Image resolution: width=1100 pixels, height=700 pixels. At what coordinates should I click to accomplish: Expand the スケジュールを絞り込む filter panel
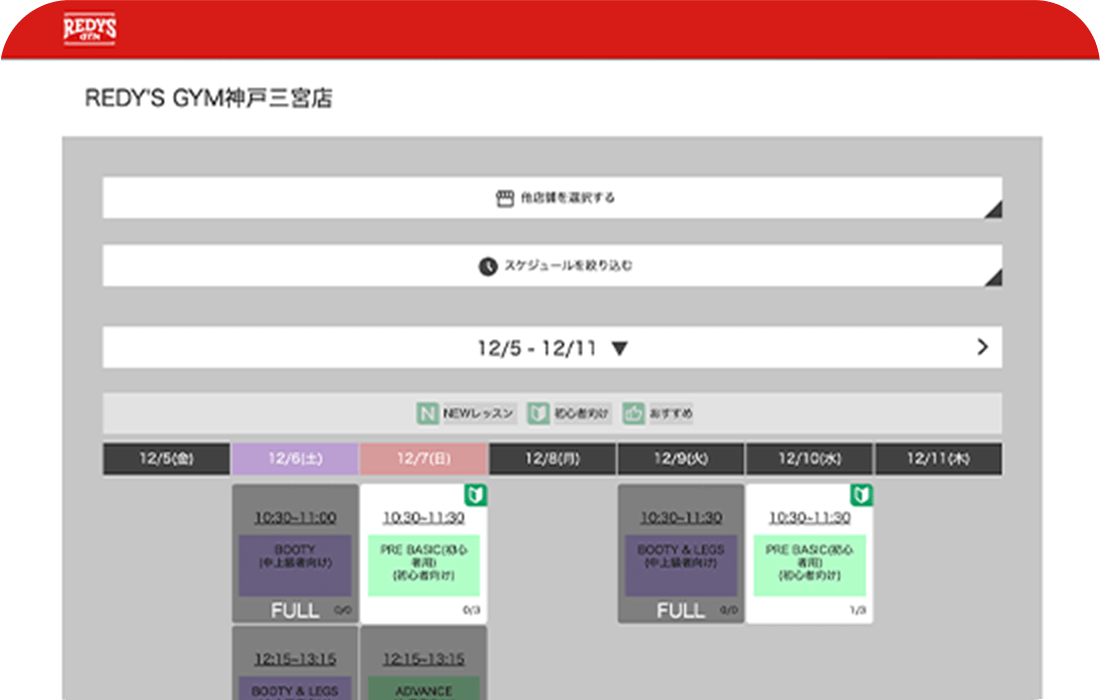point(552,267)
